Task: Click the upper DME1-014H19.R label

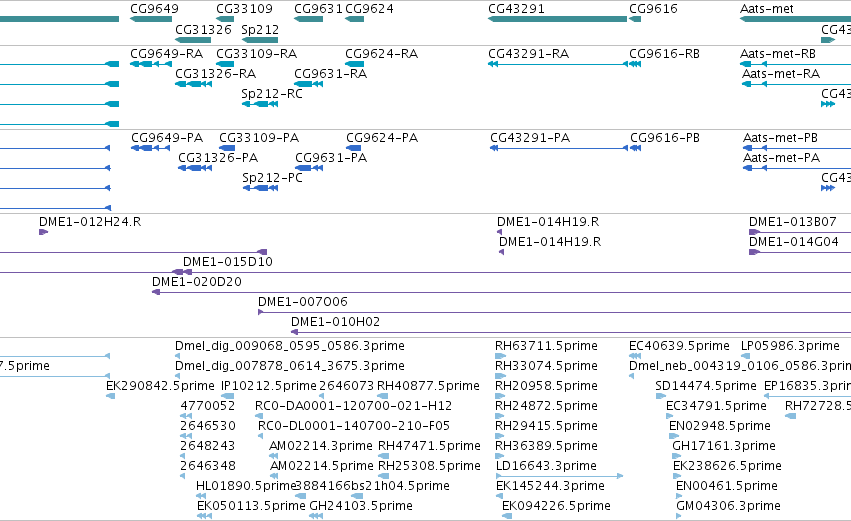Action: pyautogui.click(x=548, y=222)
